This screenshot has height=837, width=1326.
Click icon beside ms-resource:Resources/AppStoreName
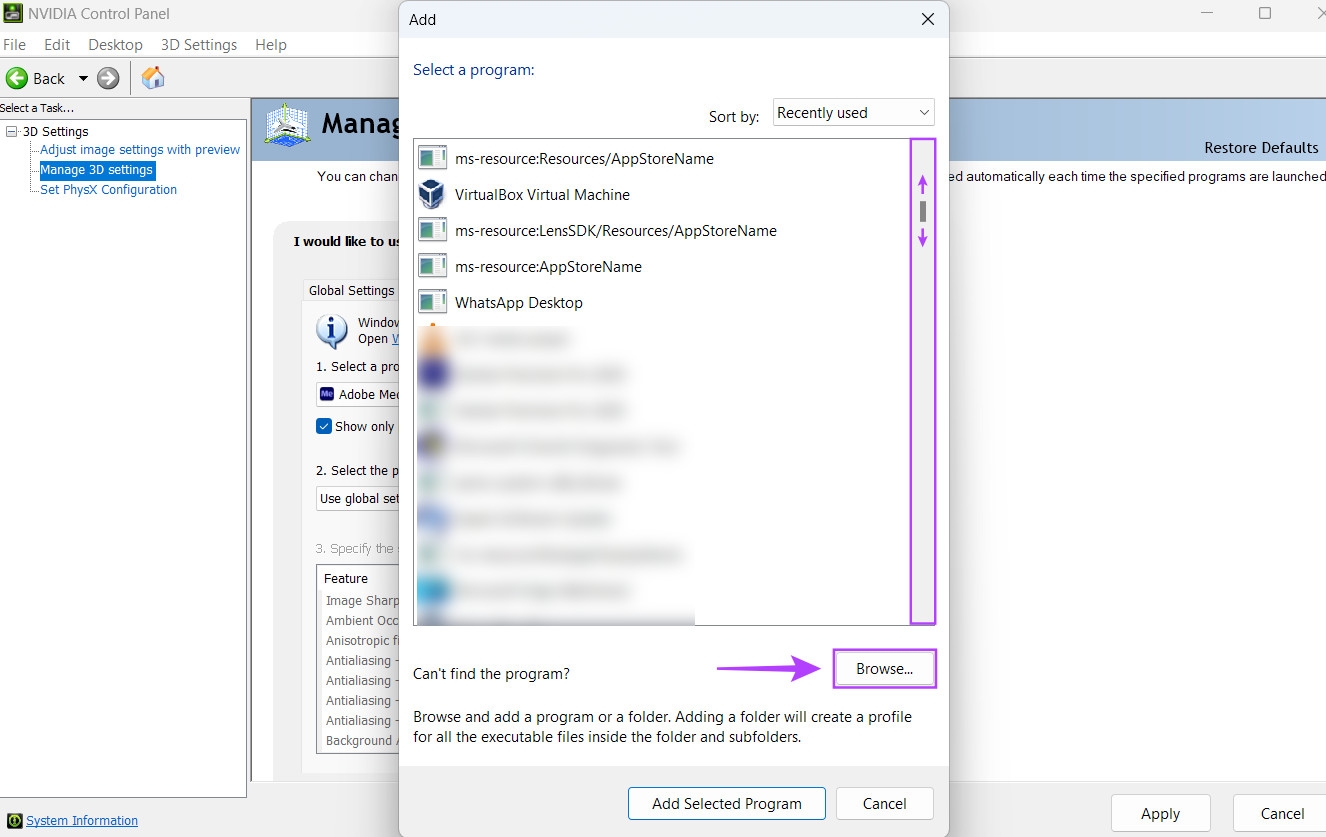432,158
